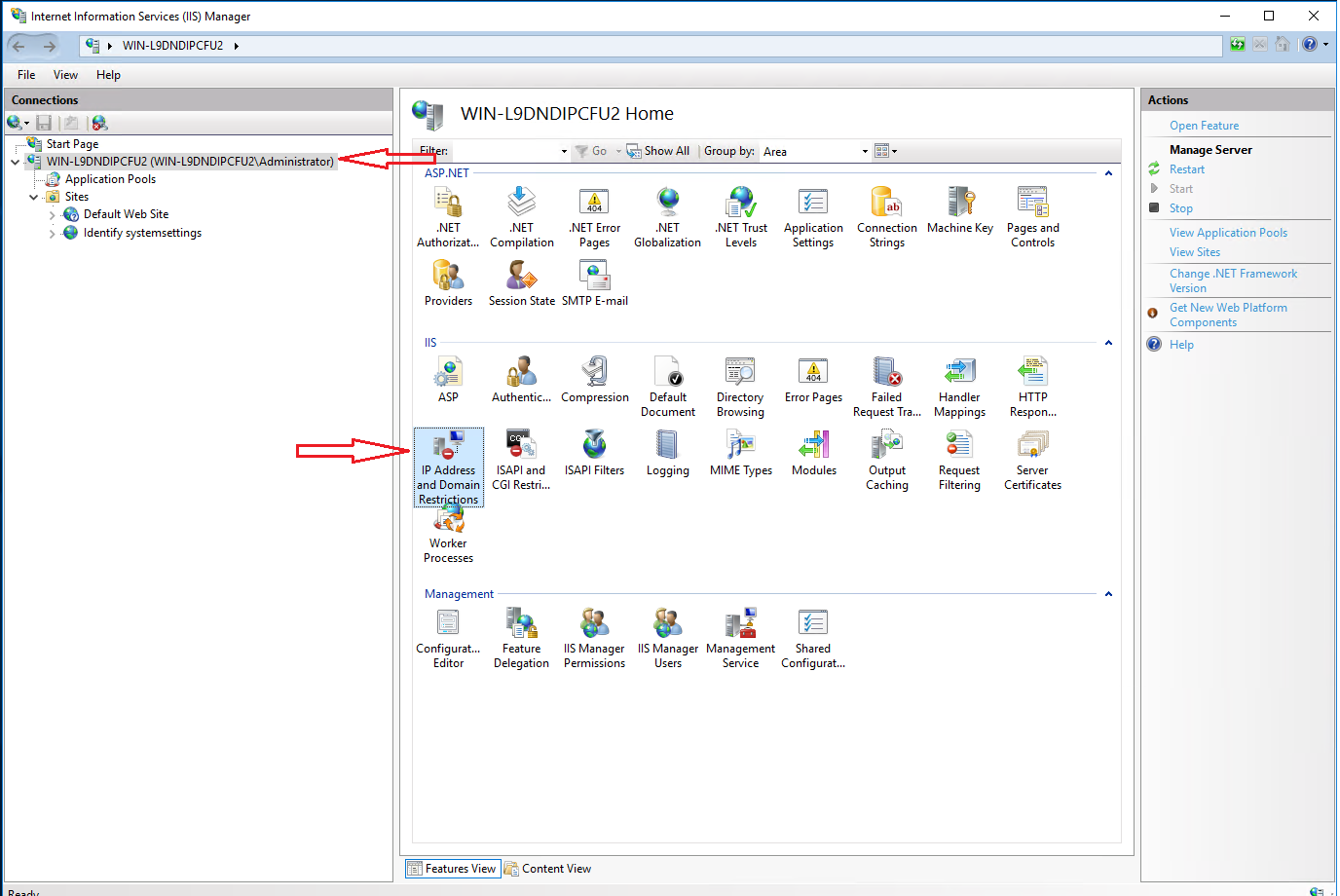
Task: Click Get New Web Platform Components
Action: (x=1228, y=315)
